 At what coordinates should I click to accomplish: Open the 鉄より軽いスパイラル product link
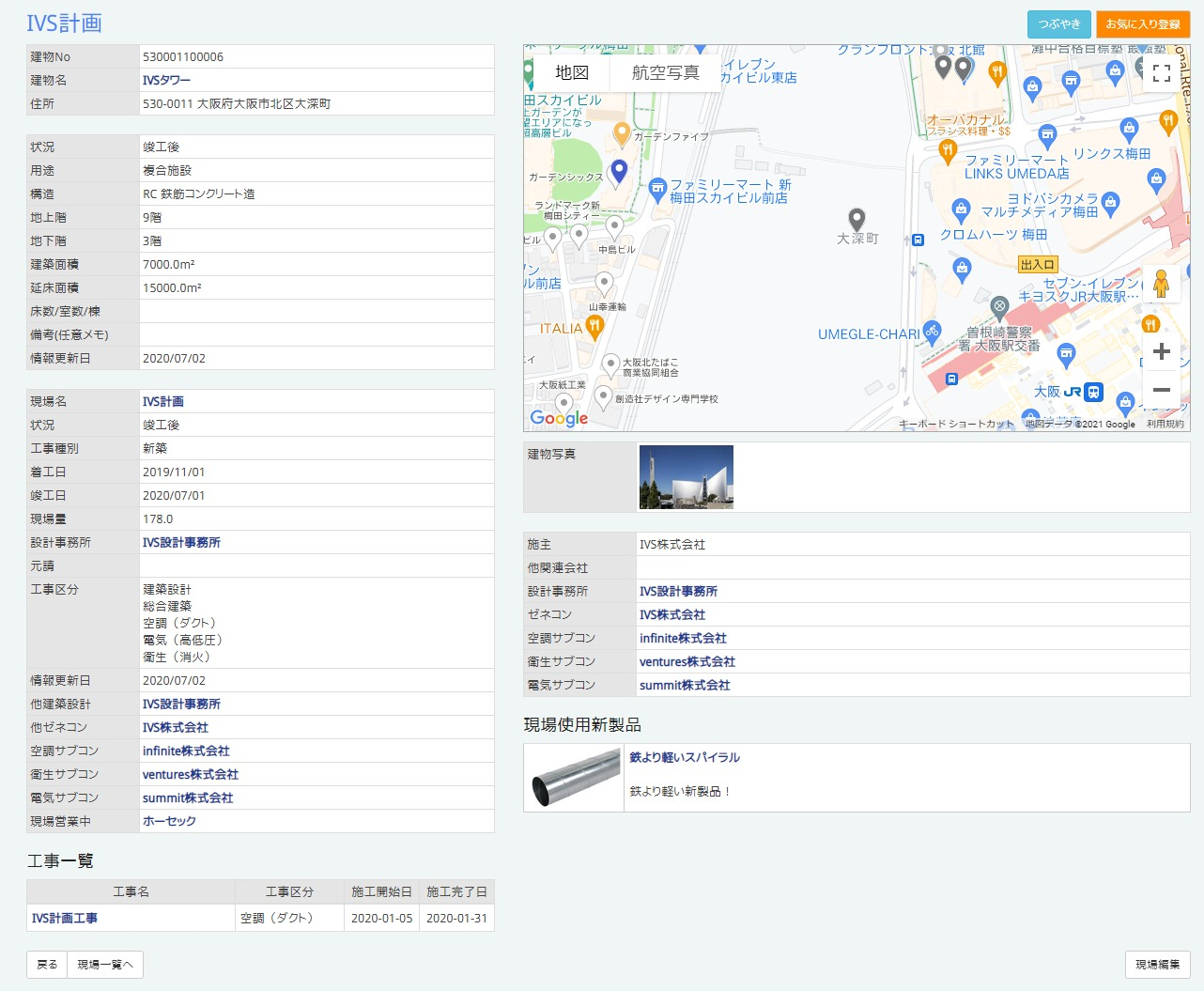[x=685, y=757]
